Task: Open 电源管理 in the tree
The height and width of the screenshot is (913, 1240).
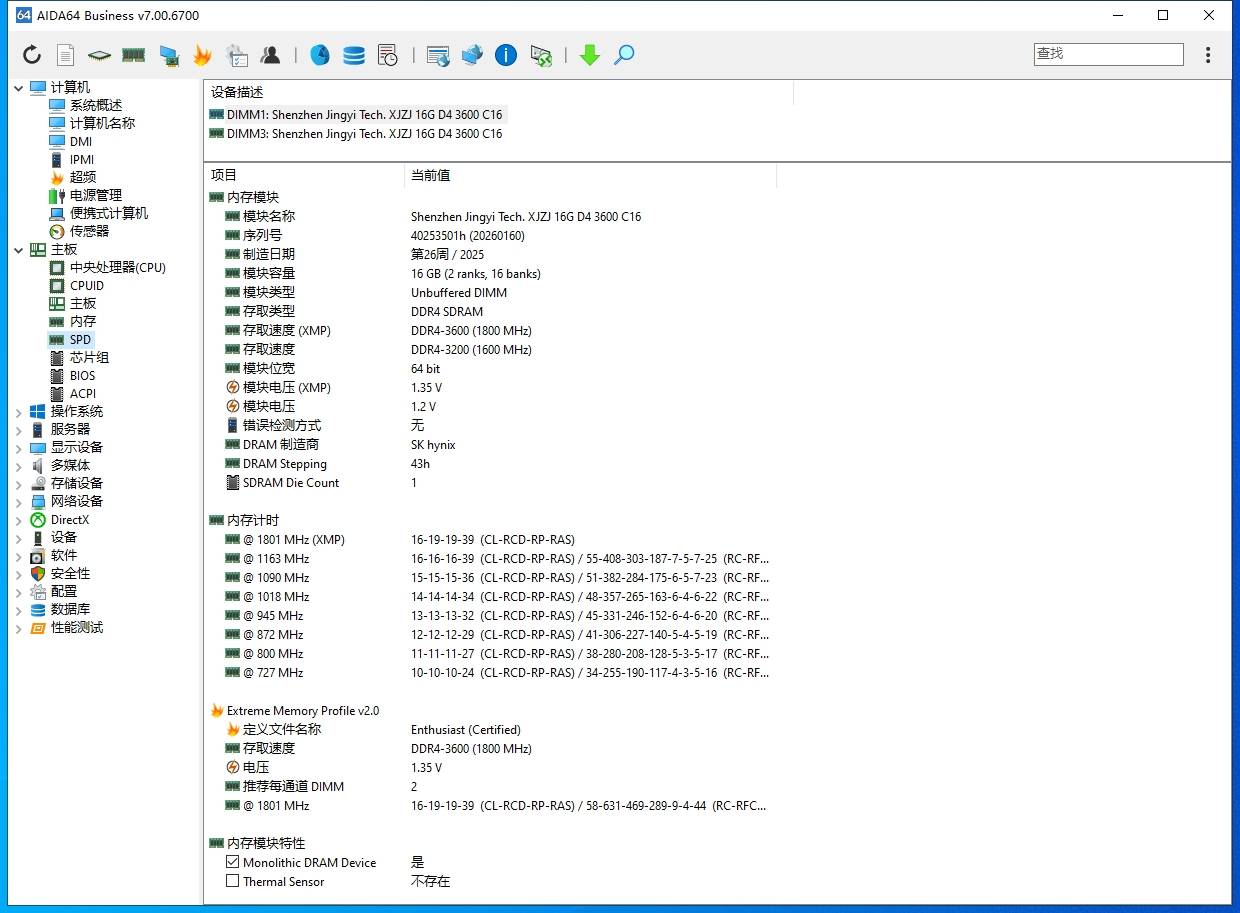Action: point(96,195)
